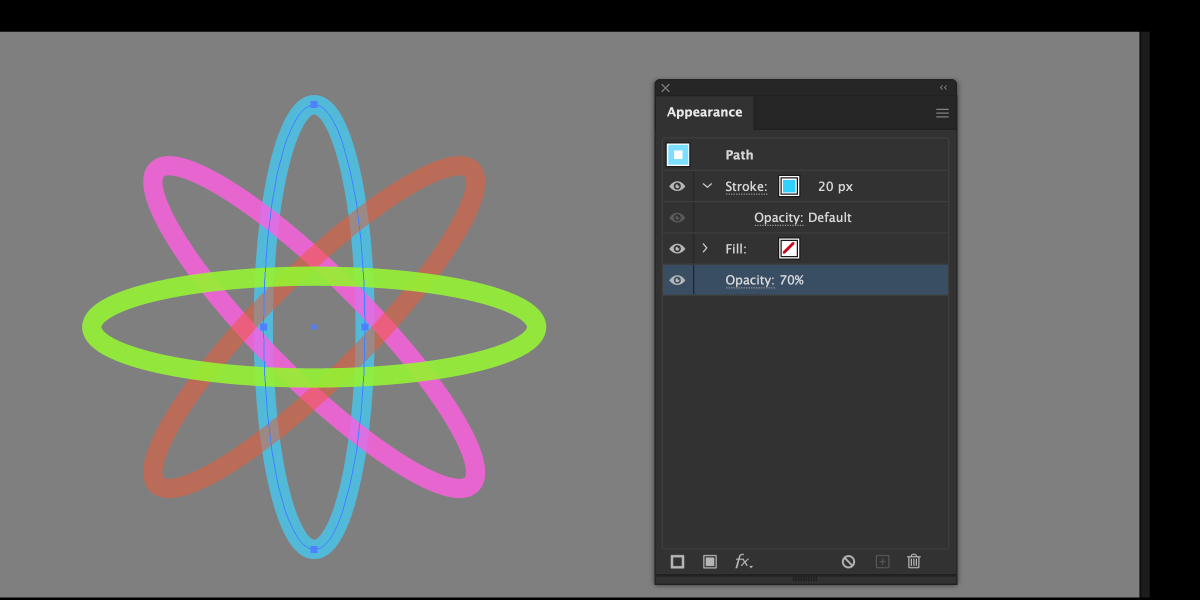Collapse the Stroke attribute row

pyautogui.click(x=707, y=186)
